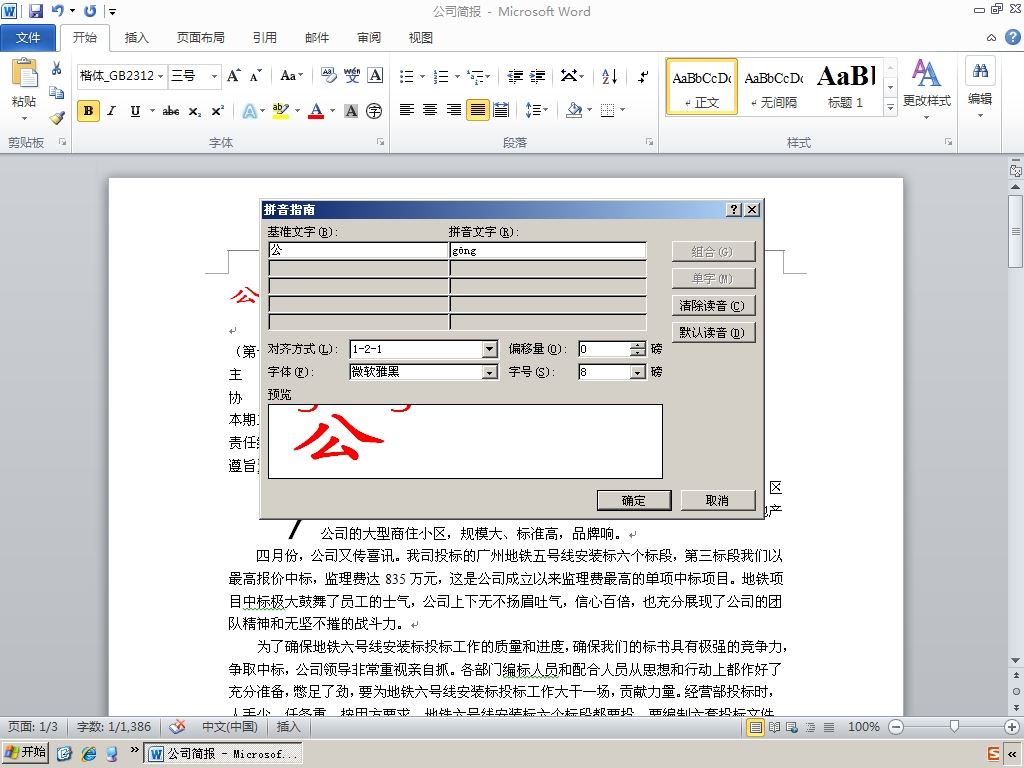Screen dimensions: 1024x768
Task: Expand the styles gallery More arrow
Action: [x=889, y=107]
